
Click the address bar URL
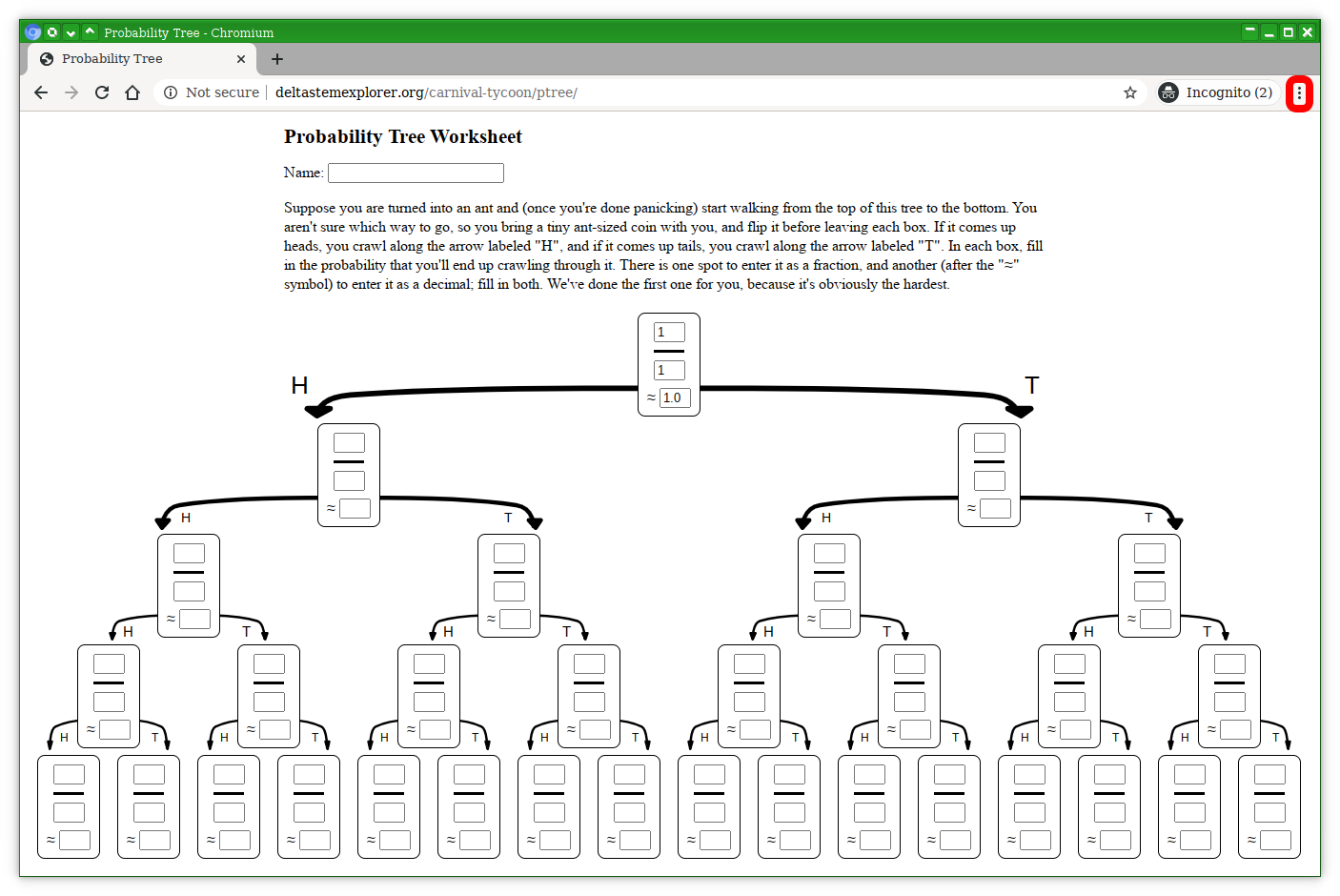(x=426, y=92)
